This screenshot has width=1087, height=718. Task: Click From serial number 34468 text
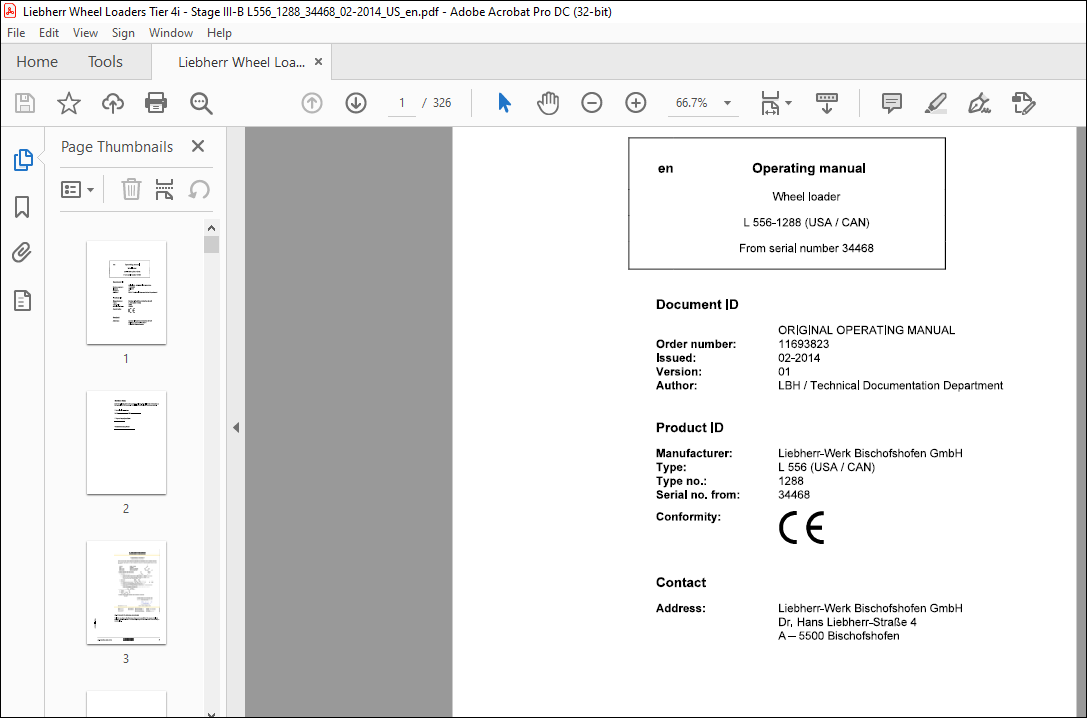(x=806, y=248)
